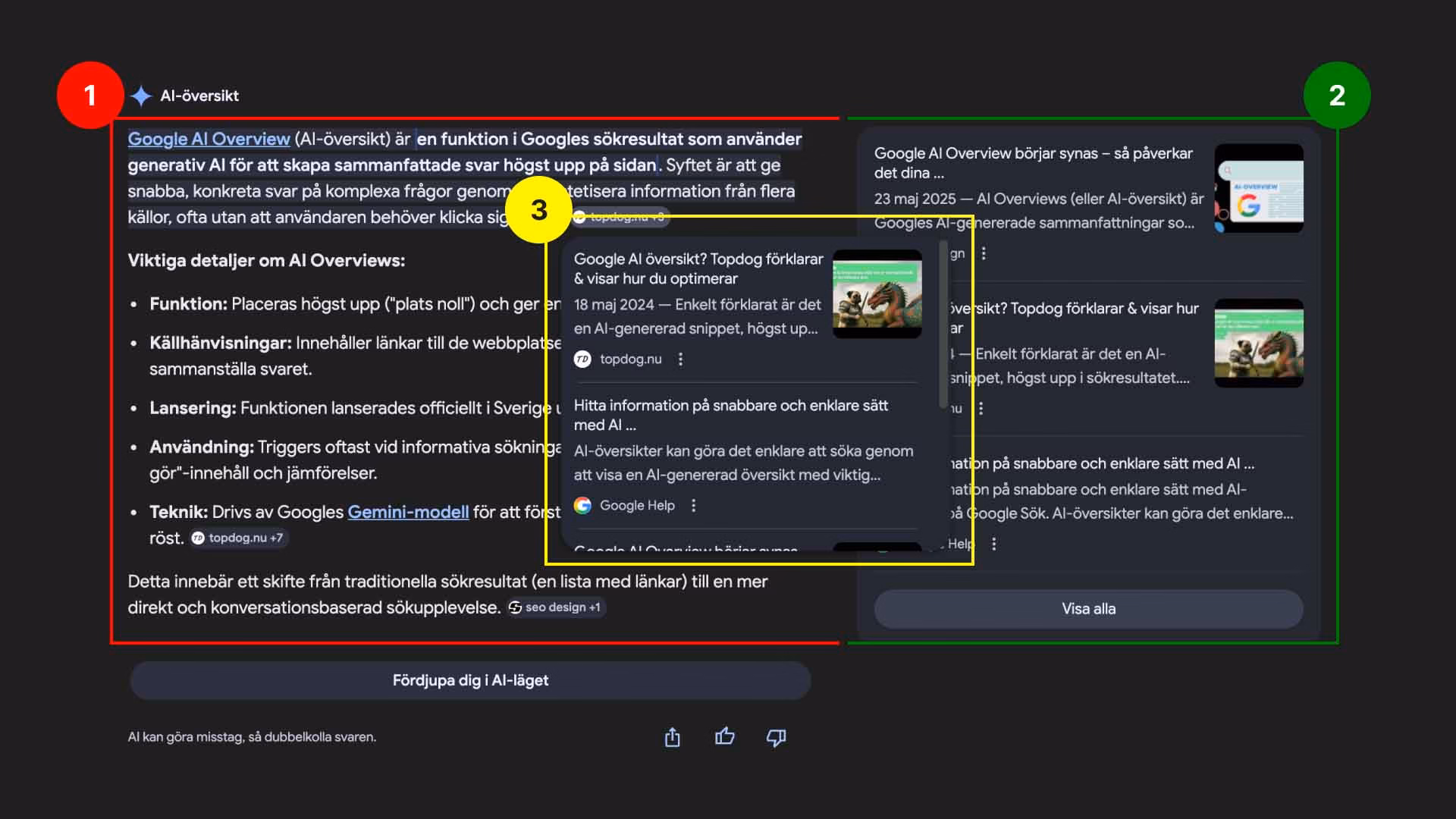Click the thumbs up feedback icon
The height and width of the screenshot is (819, 1456).
[x=724, y=736]
